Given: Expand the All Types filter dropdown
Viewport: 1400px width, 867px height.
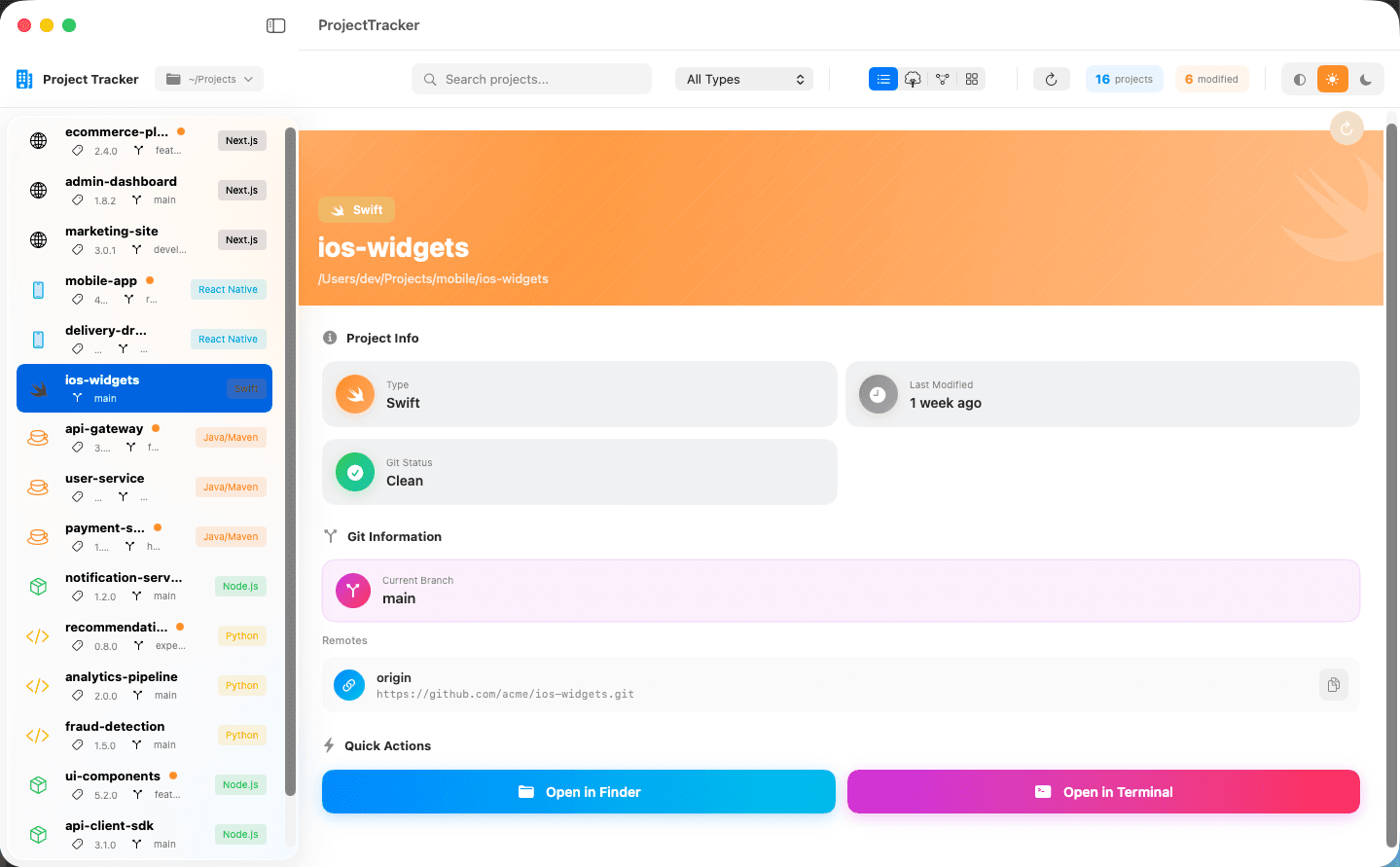Looking at the screenshot, I should pos(744,80).
